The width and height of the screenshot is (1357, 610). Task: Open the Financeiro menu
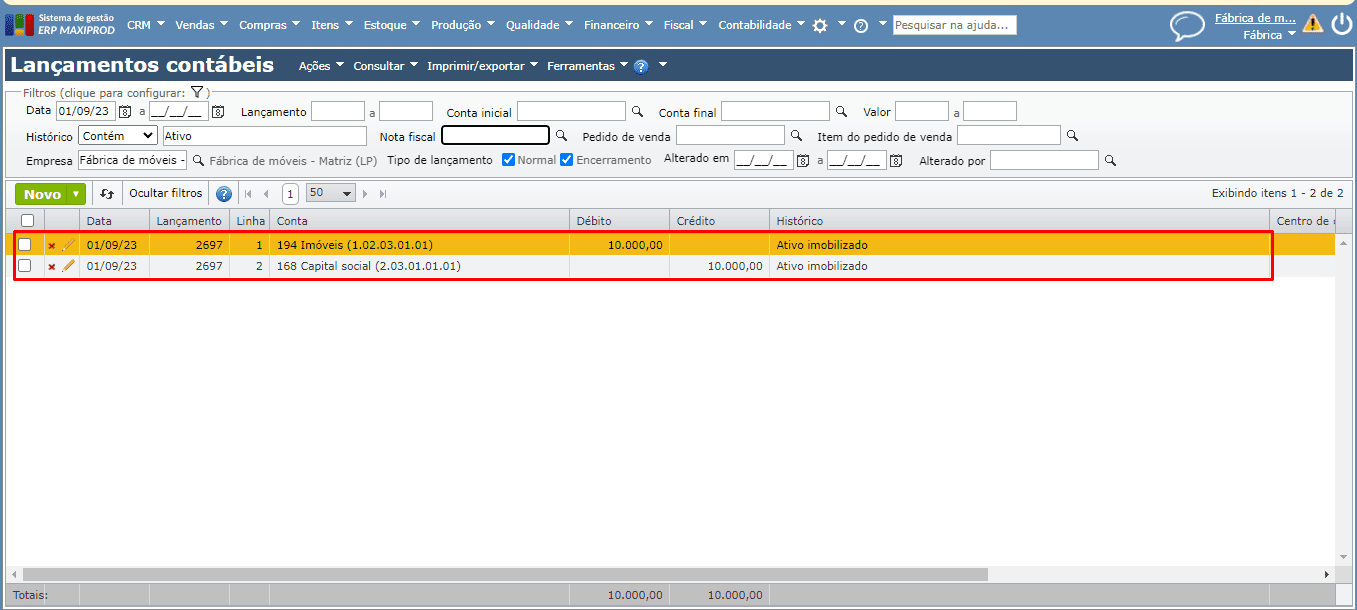(618, 25)
